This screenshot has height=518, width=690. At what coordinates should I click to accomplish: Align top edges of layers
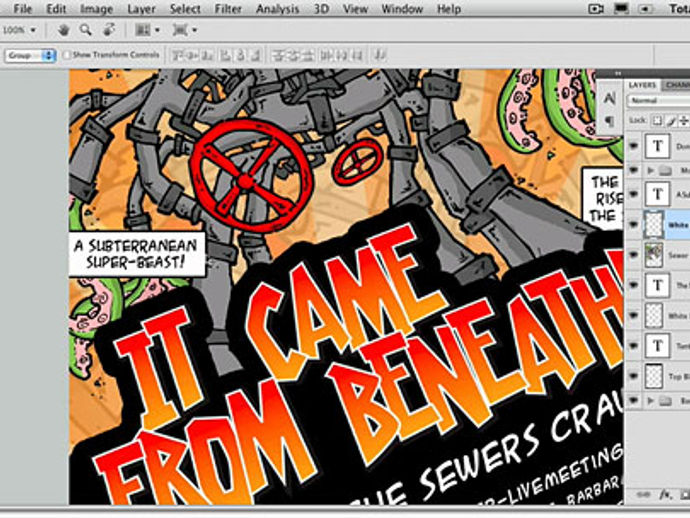(178, 55)
